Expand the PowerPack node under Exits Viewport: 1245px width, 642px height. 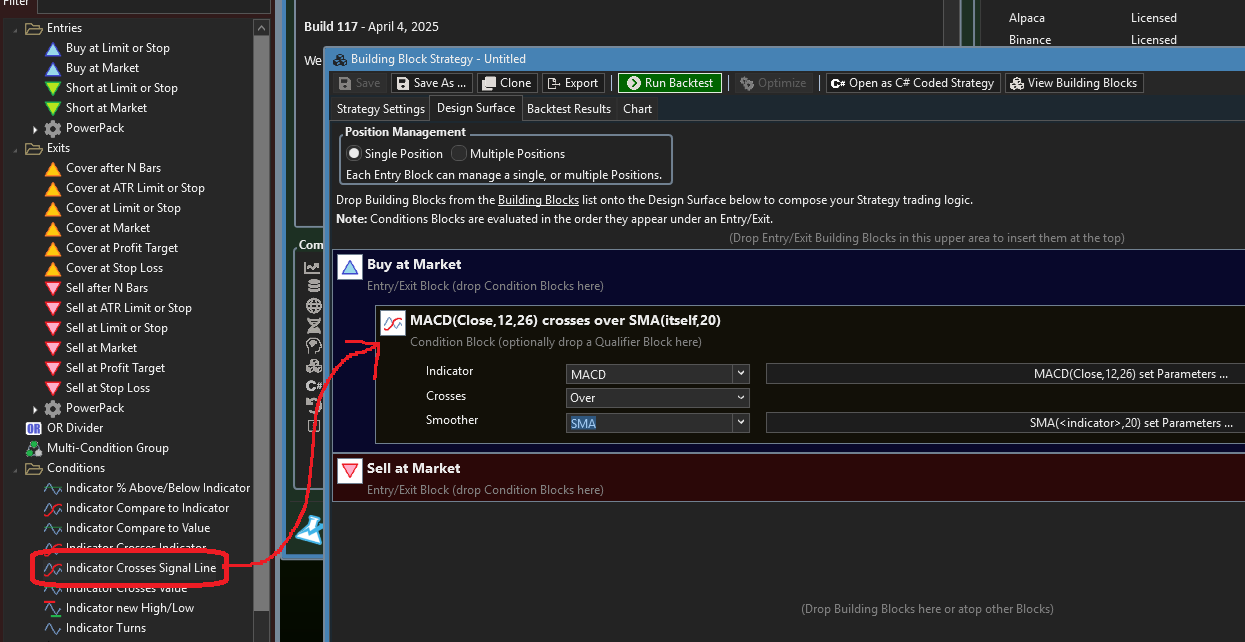click(x=36, y=409)
